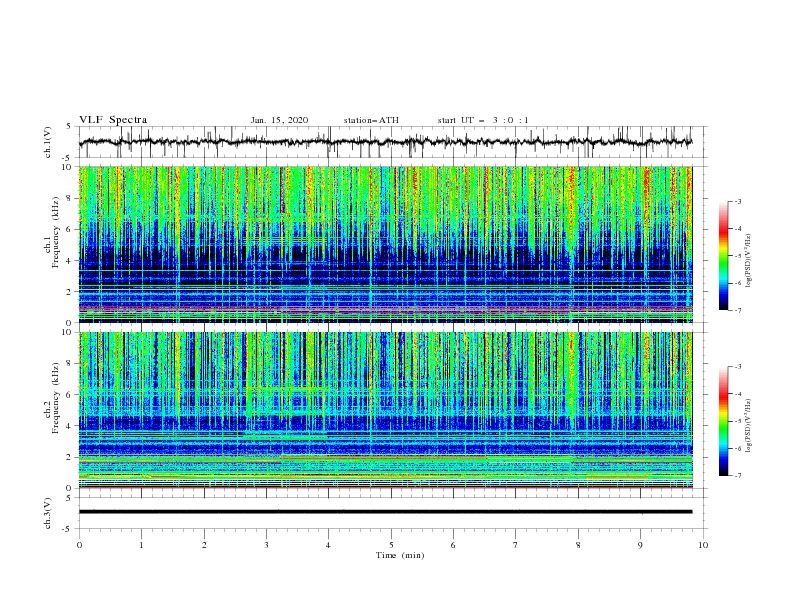Click the "-5" label on lower colorbar
Viewport: 792px width, 612px height.
point(737,421)
